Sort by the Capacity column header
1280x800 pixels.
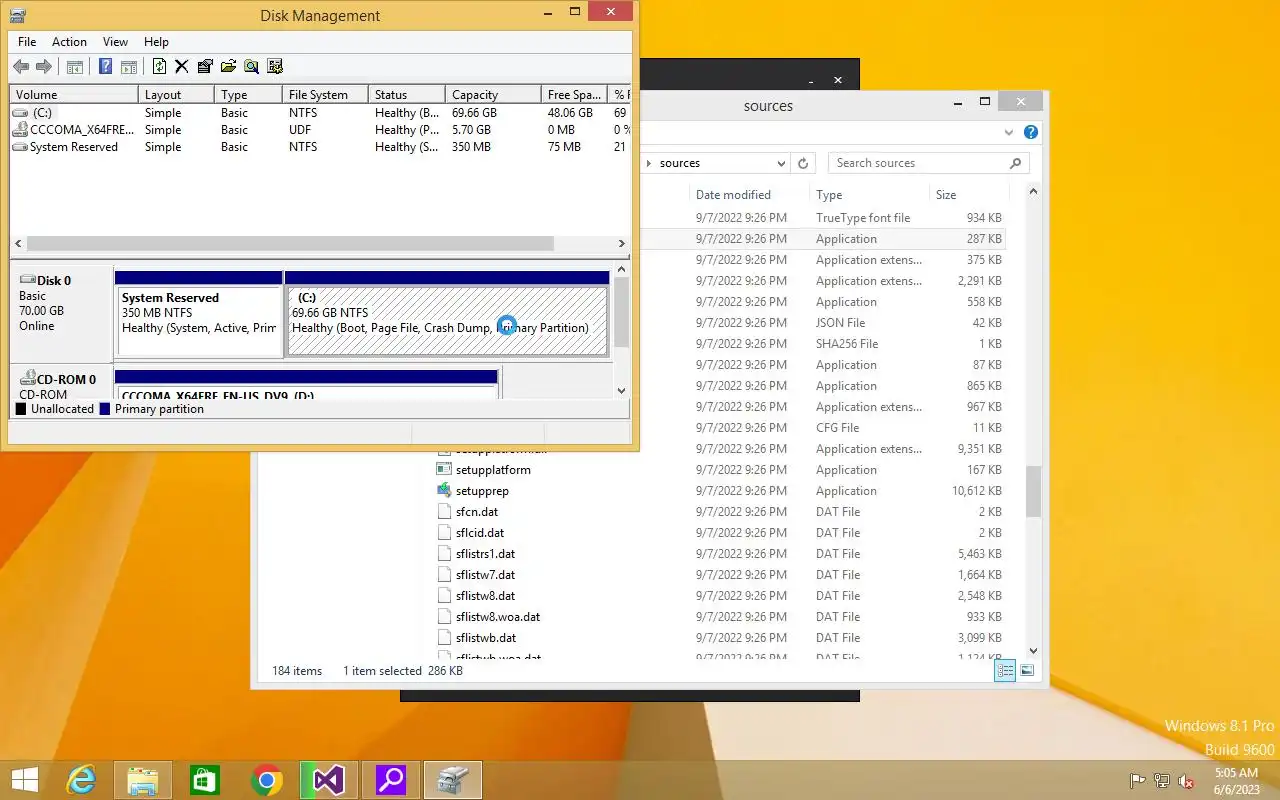tap(492, 95)
